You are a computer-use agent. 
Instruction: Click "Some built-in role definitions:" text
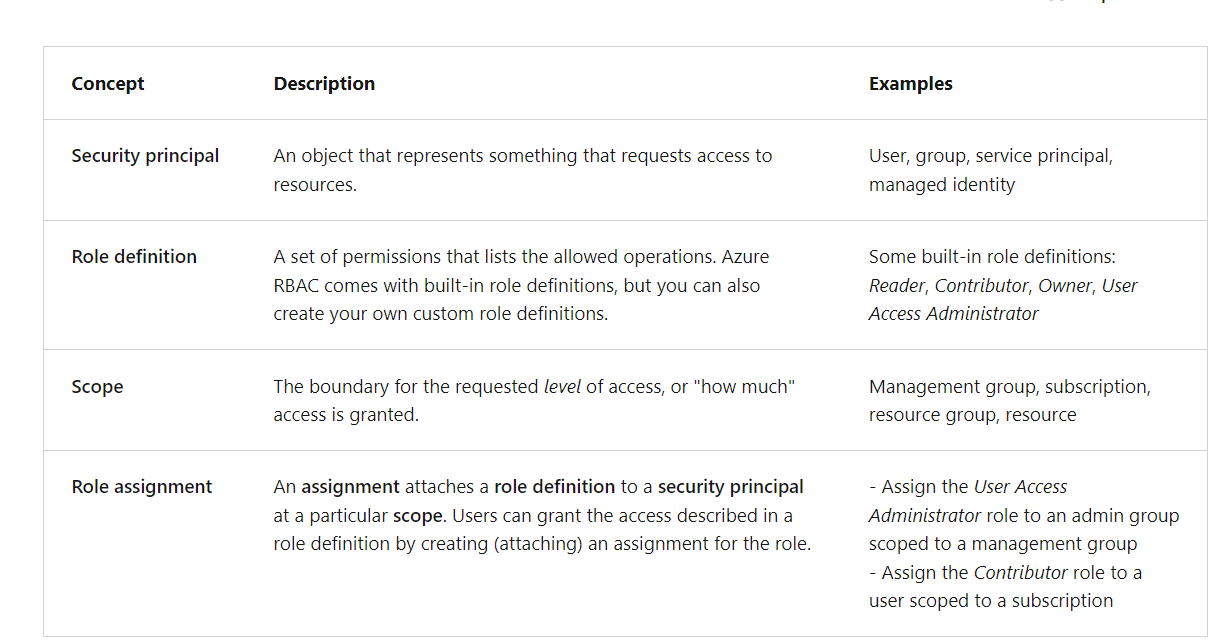992,257
